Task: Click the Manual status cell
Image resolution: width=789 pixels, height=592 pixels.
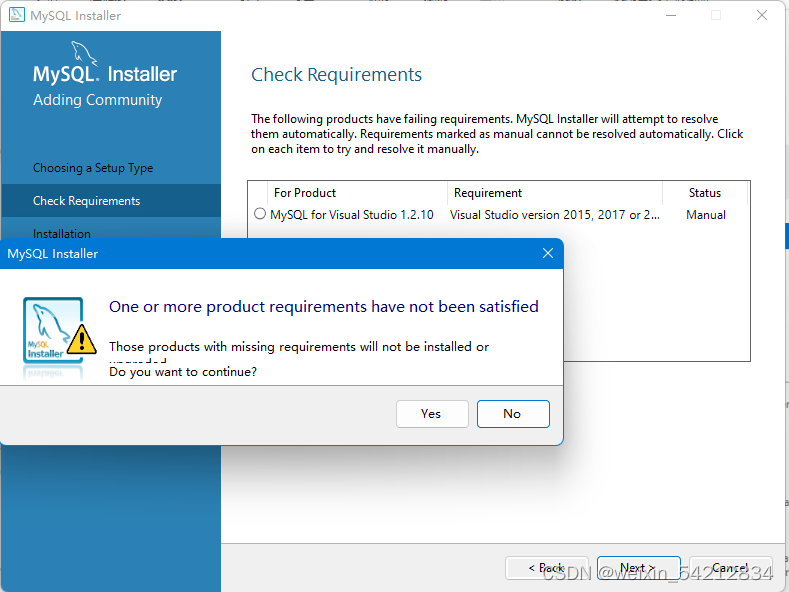Action: 705,215
